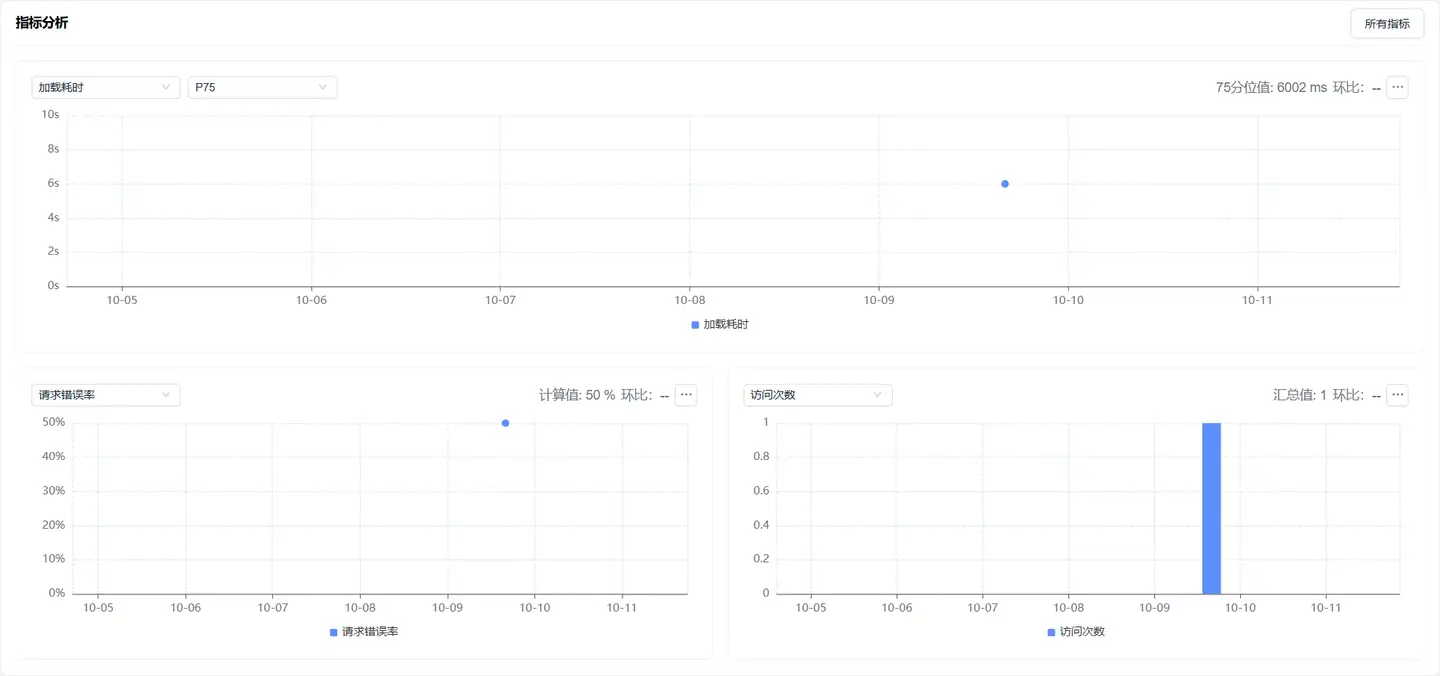Expand the 加载耗时 metric dropdown
The height and width of the screenshot is (676, 1440).
(x=105, y=88)
